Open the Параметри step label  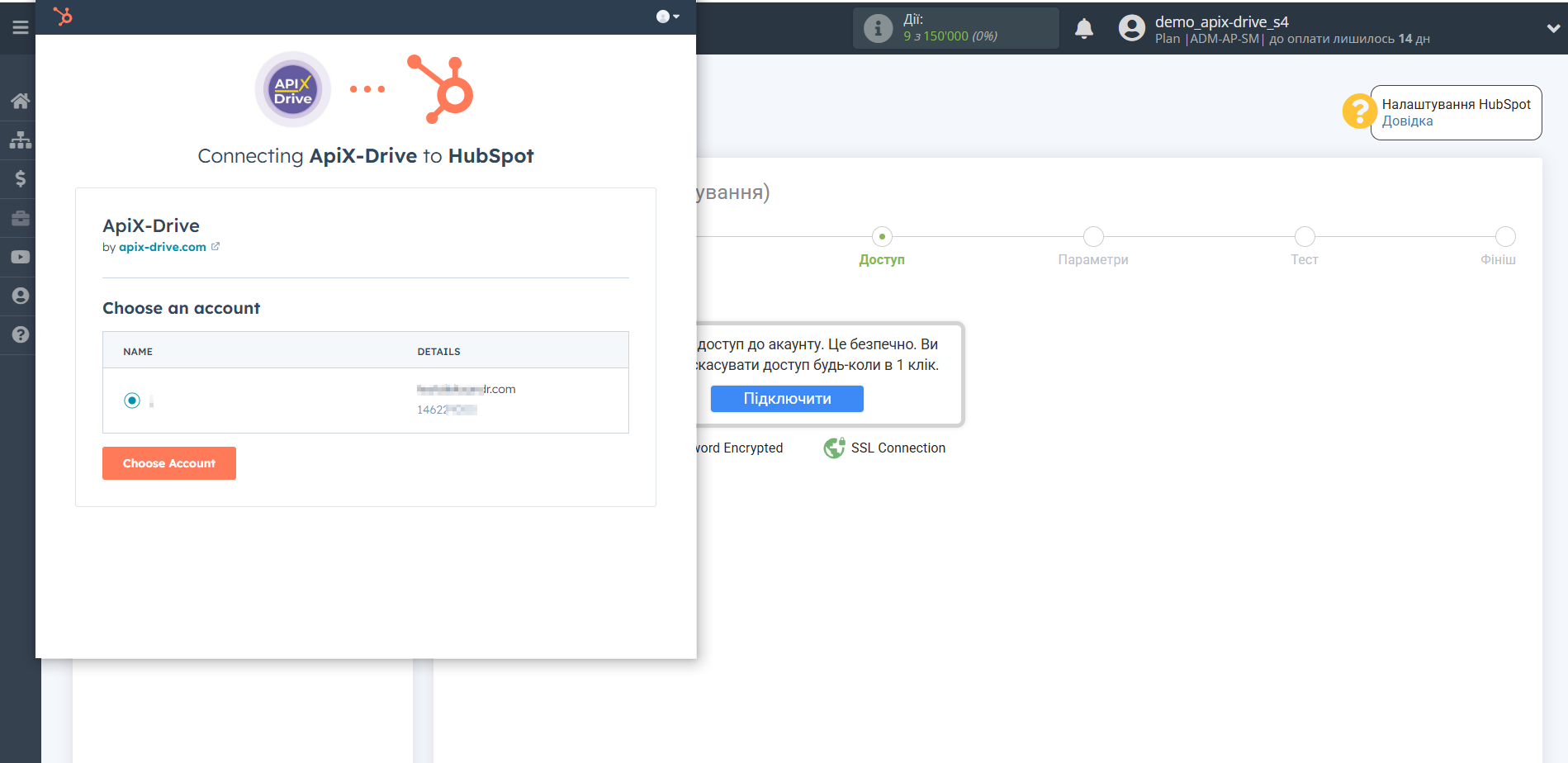pos(1093,259)
